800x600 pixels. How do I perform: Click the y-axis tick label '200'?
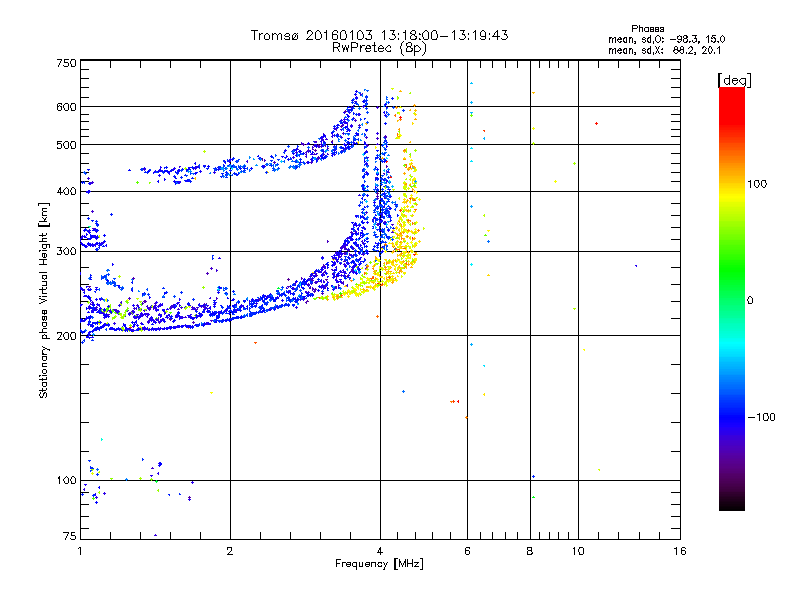66,336
